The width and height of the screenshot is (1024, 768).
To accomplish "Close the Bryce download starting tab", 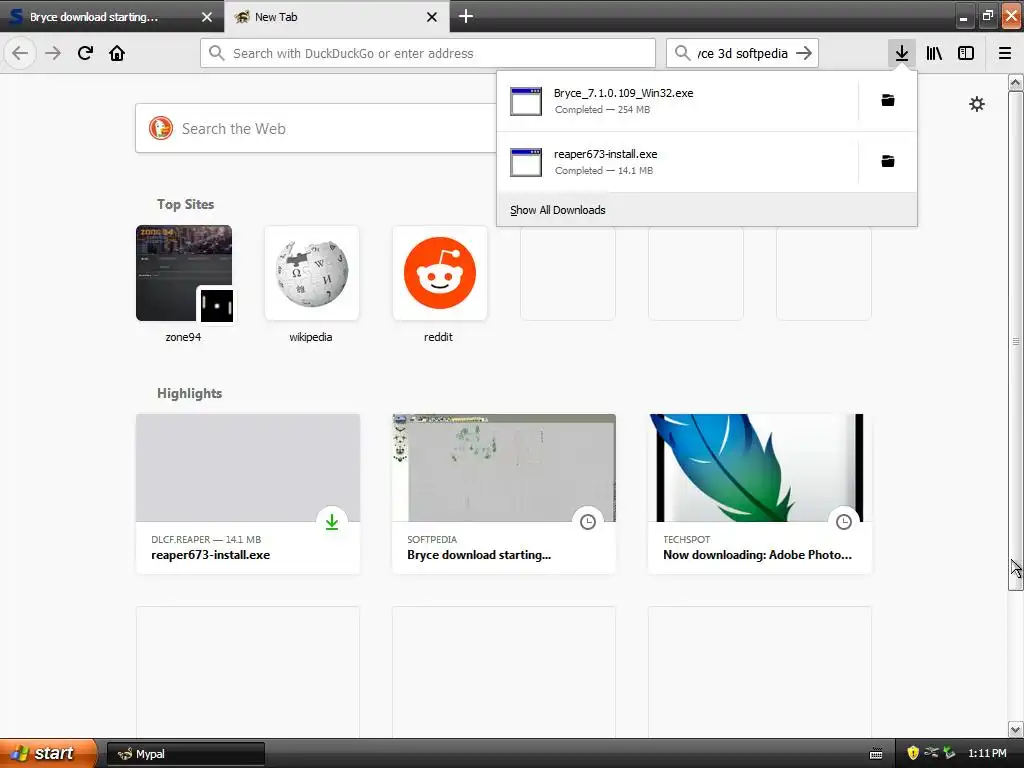I will [206, 17].
